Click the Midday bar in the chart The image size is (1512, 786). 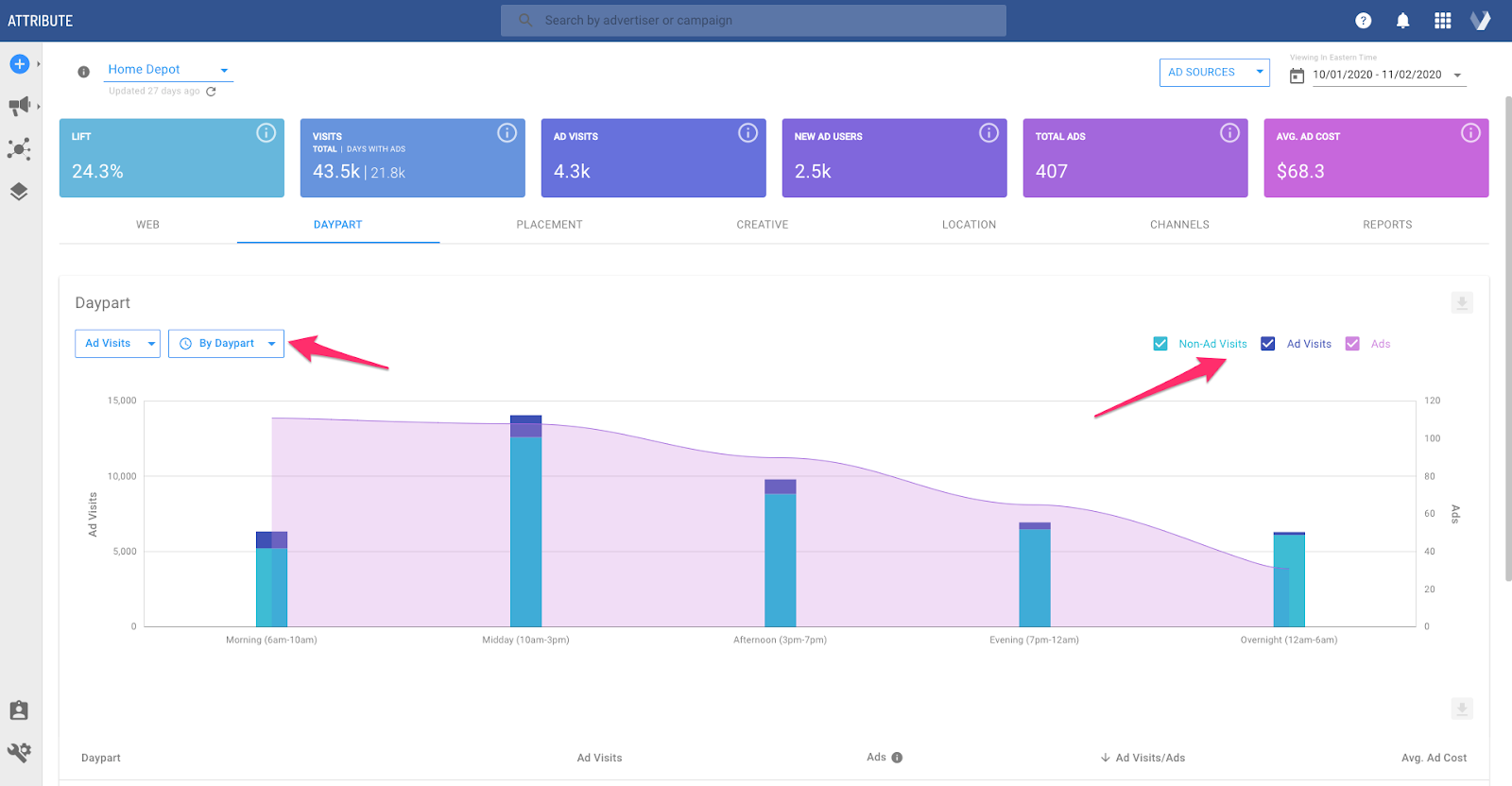(525, 529)
